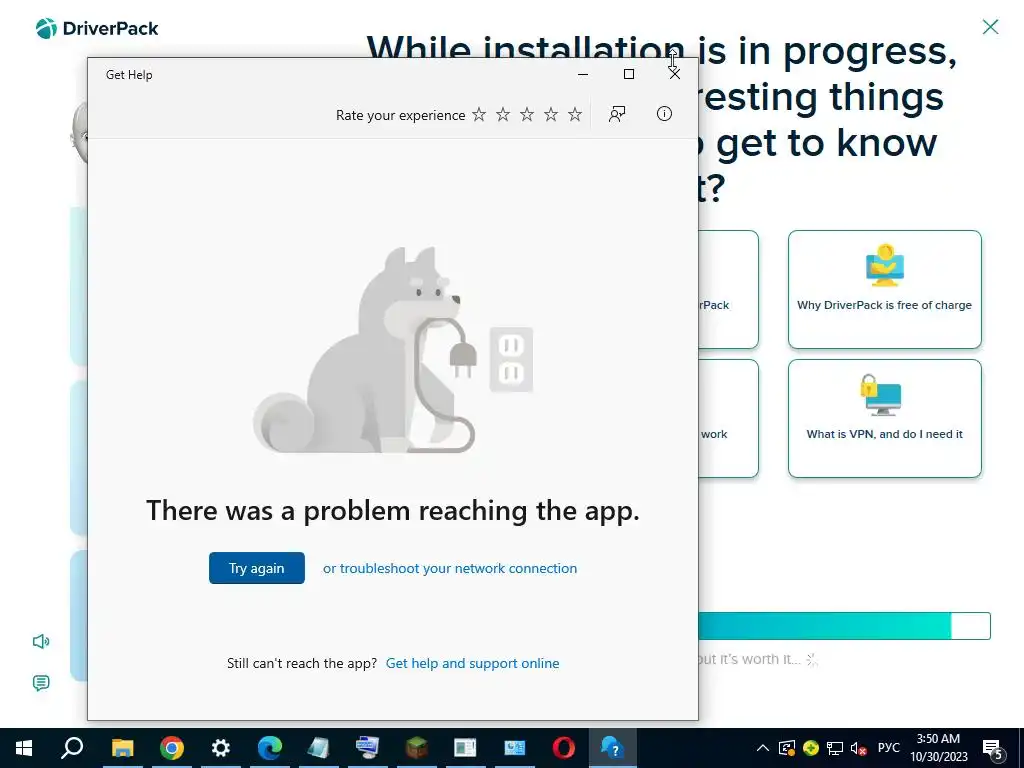The image size is (1024, 768).
Task: Rate experience with third star
Action: [527, 114]
